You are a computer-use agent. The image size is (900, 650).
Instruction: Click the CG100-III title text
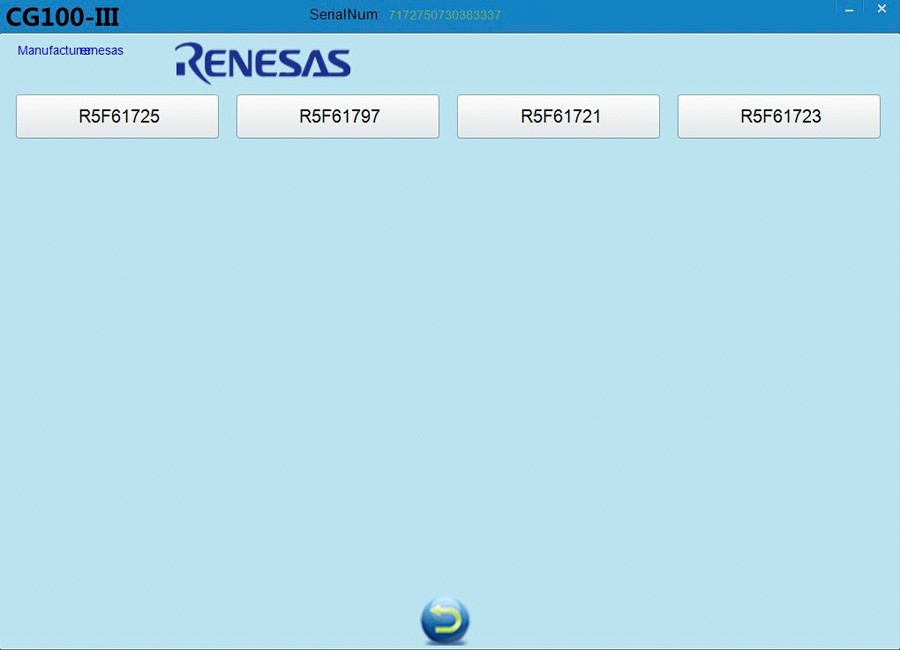point(62,17)
